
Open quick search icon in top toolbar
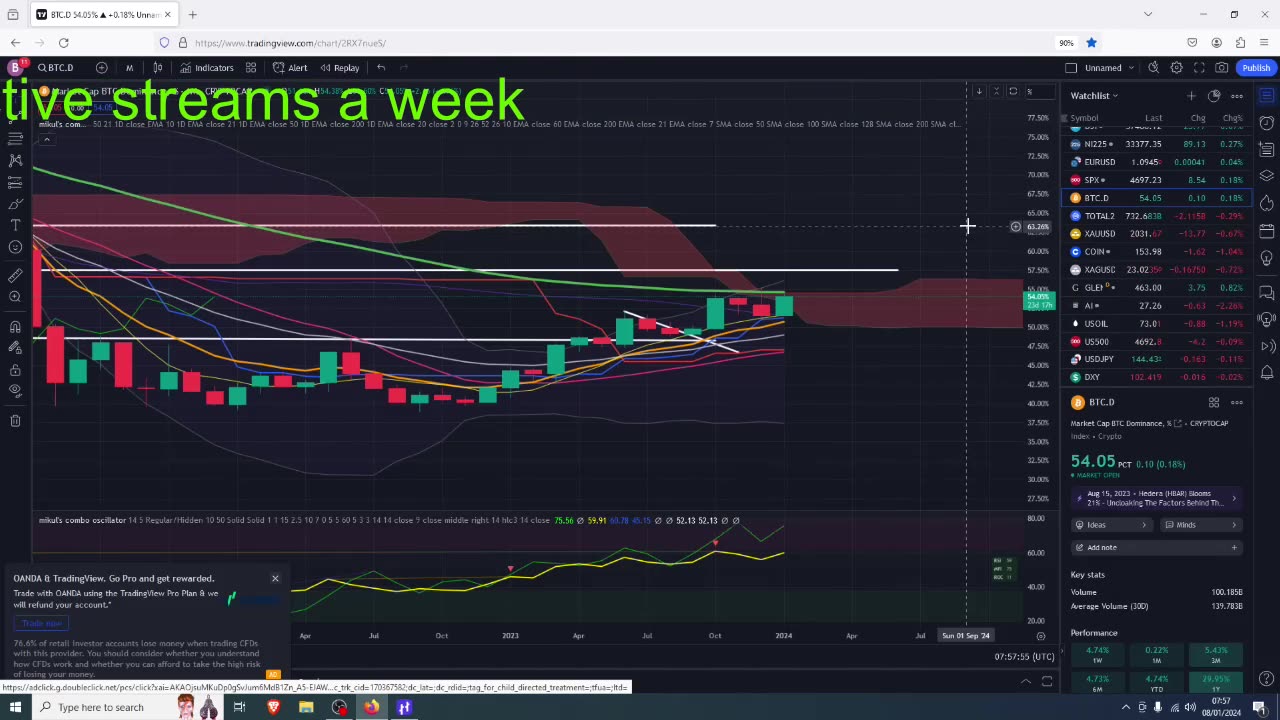pyautogui.click(x=1153, y=67)
